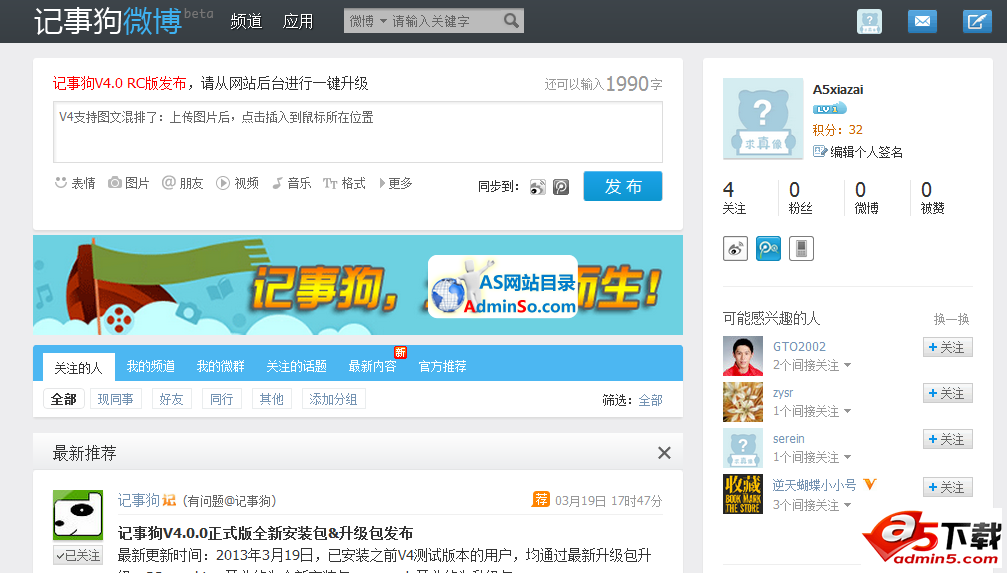Screen dimensions: 1007x573
Task: Attach a picture with 图片
Action: pos(128,183)
